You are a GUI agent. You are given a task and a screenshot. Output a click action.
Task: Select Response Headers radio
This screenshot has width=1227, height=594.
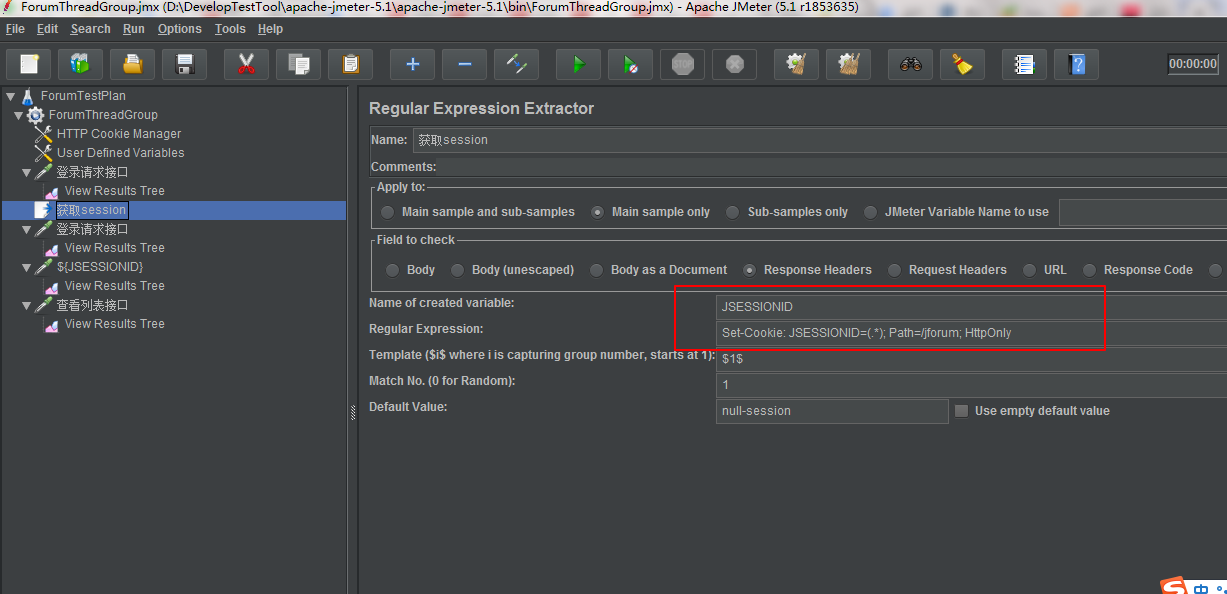(x=750, y=270)
